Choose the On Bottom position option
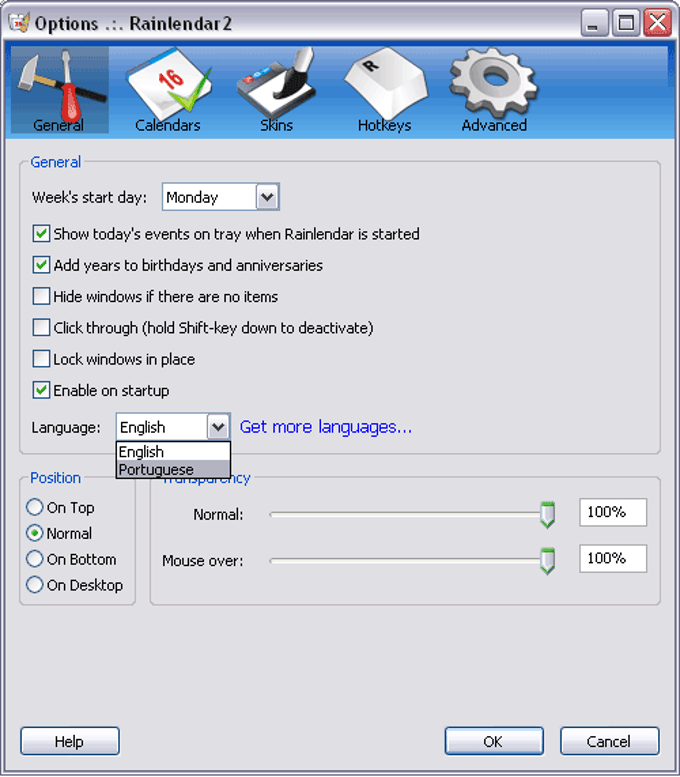Viewport: 680px width, 777px height. (x=34, y=559)
